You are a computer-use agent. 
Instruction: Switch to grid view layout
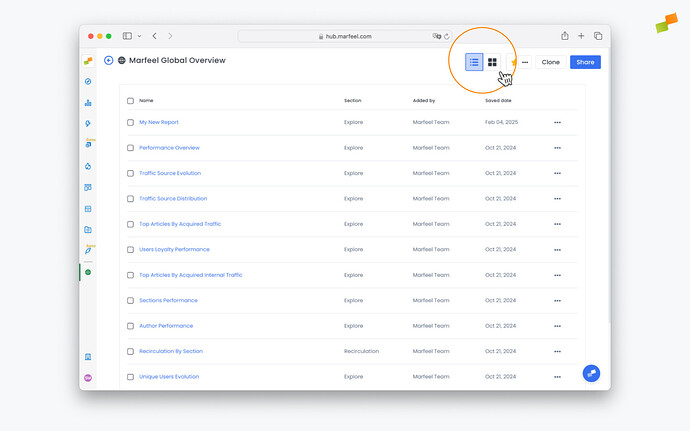tap(492, 62)
